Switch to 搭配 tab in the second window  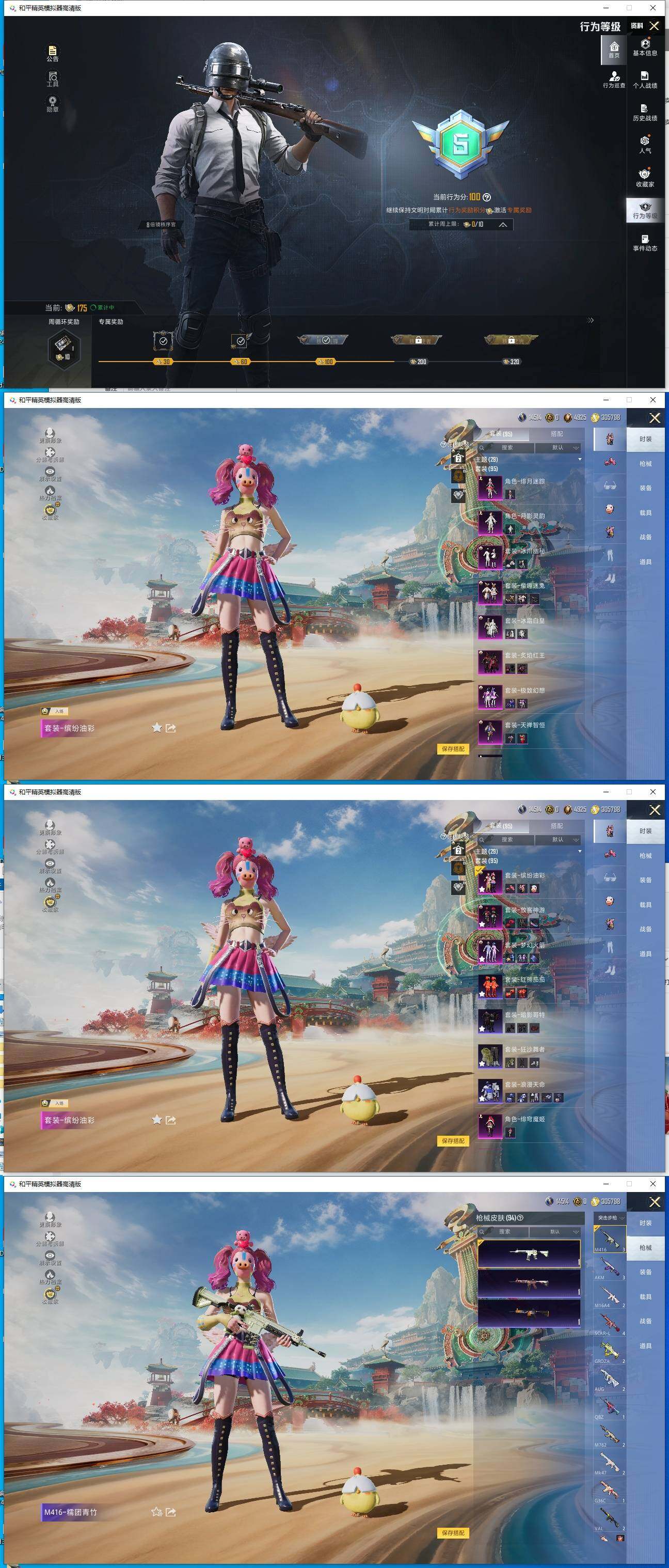pos(556,434)
